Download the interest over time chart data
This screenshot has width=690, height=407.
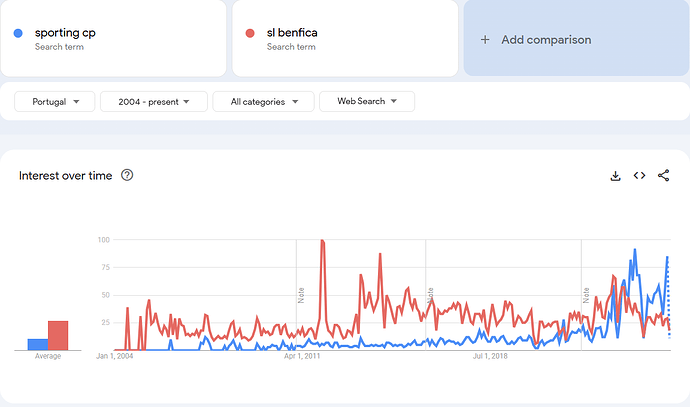615,176
